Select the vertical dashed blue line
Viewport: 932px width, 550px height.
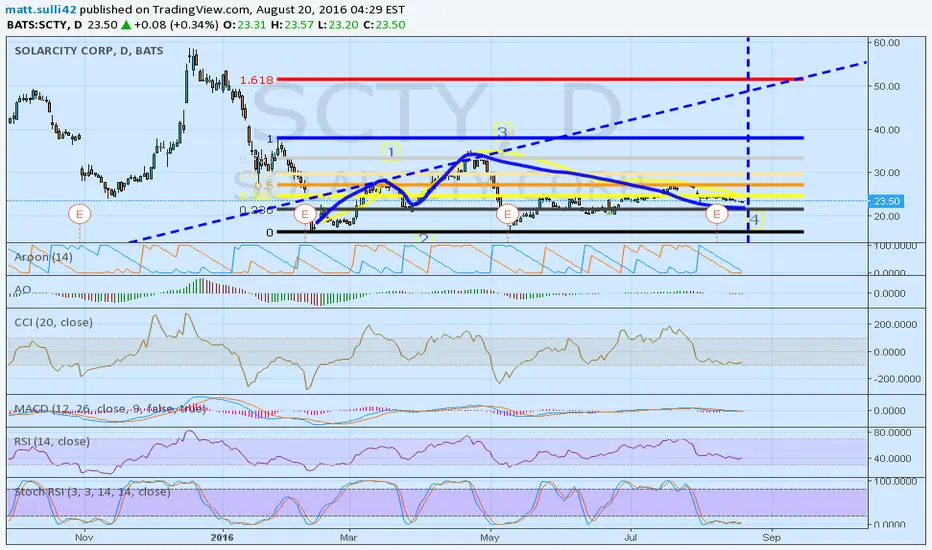coord(748,140)
